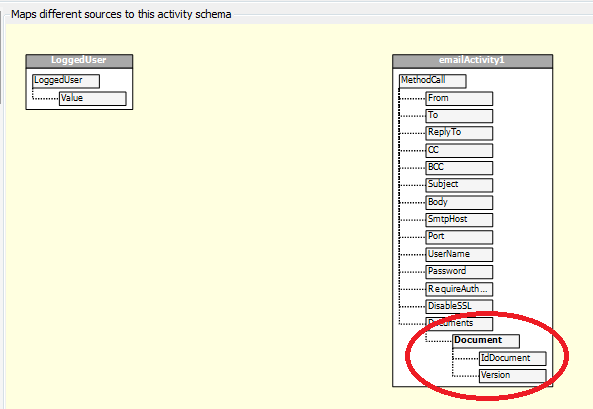593x409 pixels.
Task: Select the From node in emailActivity1
Action: (x=459, y=98)
